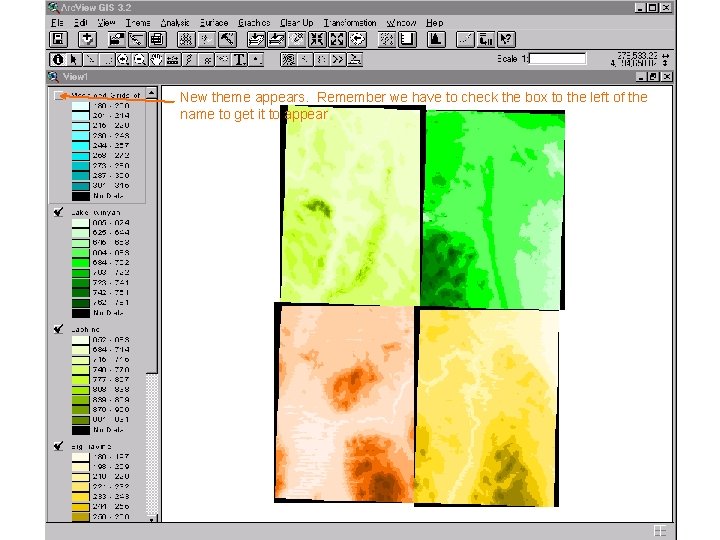720x540 pixels.
Task: Click the yellow elevation grid in the map
Action: click(487, 407)
